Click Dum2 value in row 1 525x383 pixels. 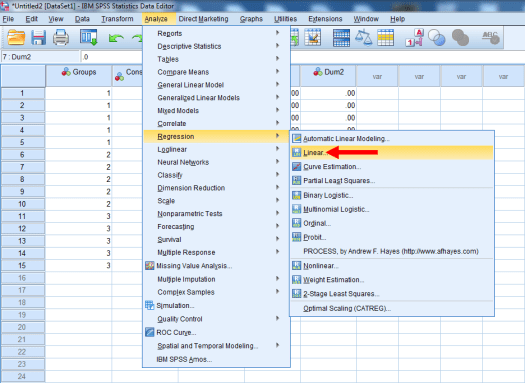[328, 93]
